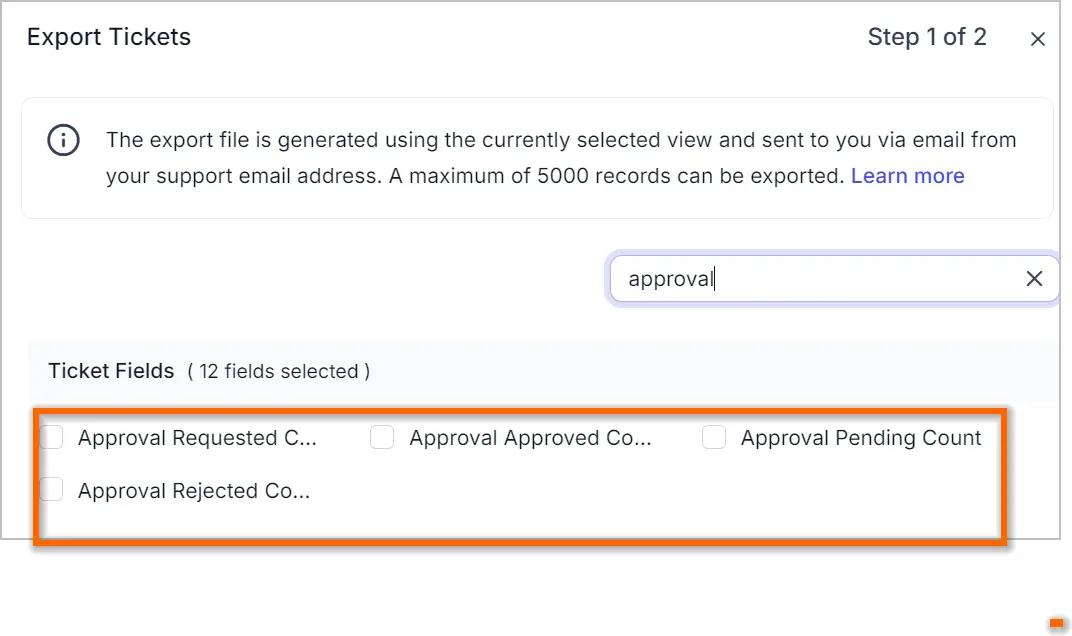Click the info circle icon in banner
Screen dimensions: 1072x636
point(64,140)
